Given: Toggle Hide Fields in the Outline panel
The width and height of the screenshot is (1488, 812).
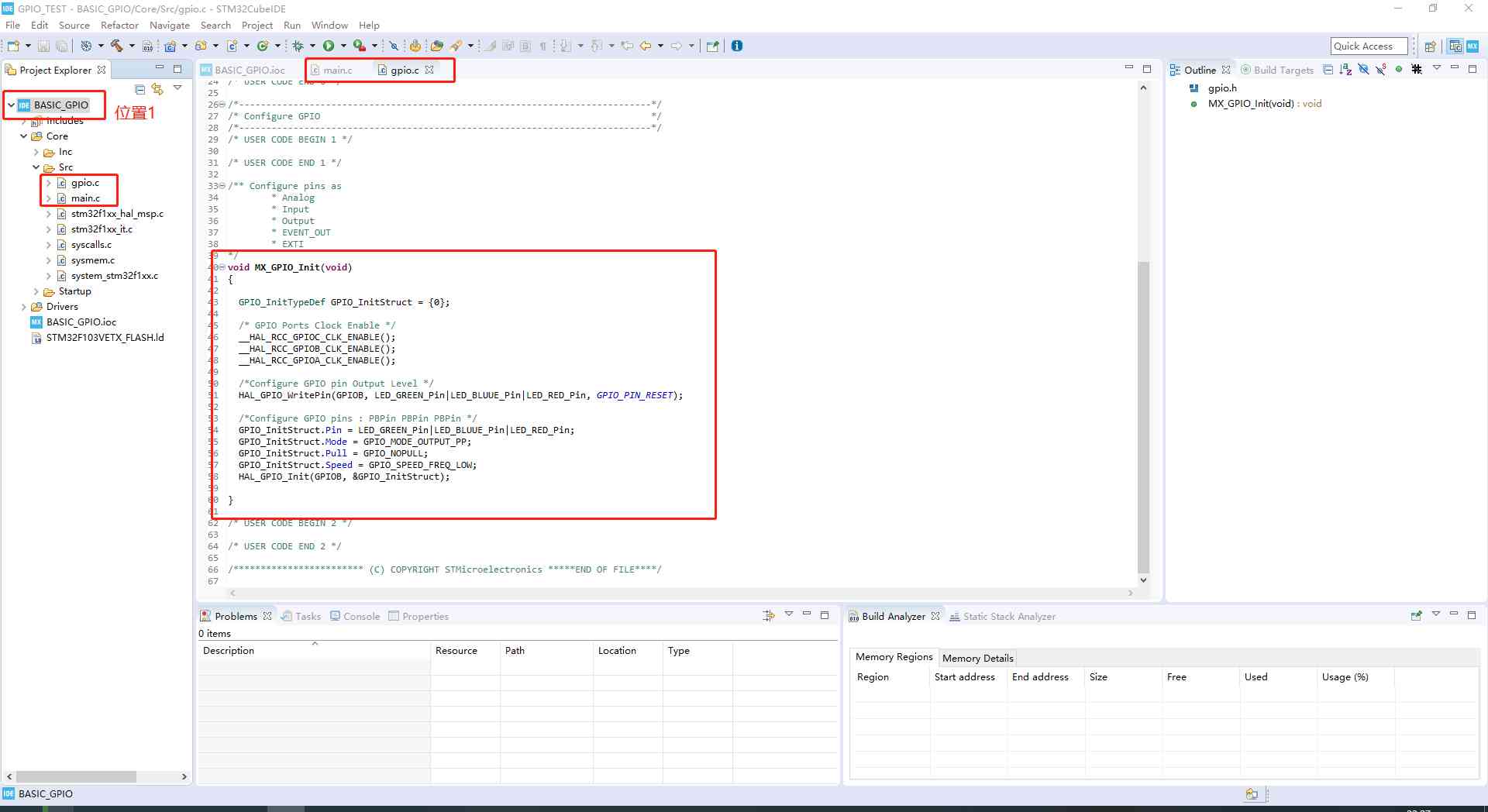Looking at the screenshot, I should [x=1363, y=70].
